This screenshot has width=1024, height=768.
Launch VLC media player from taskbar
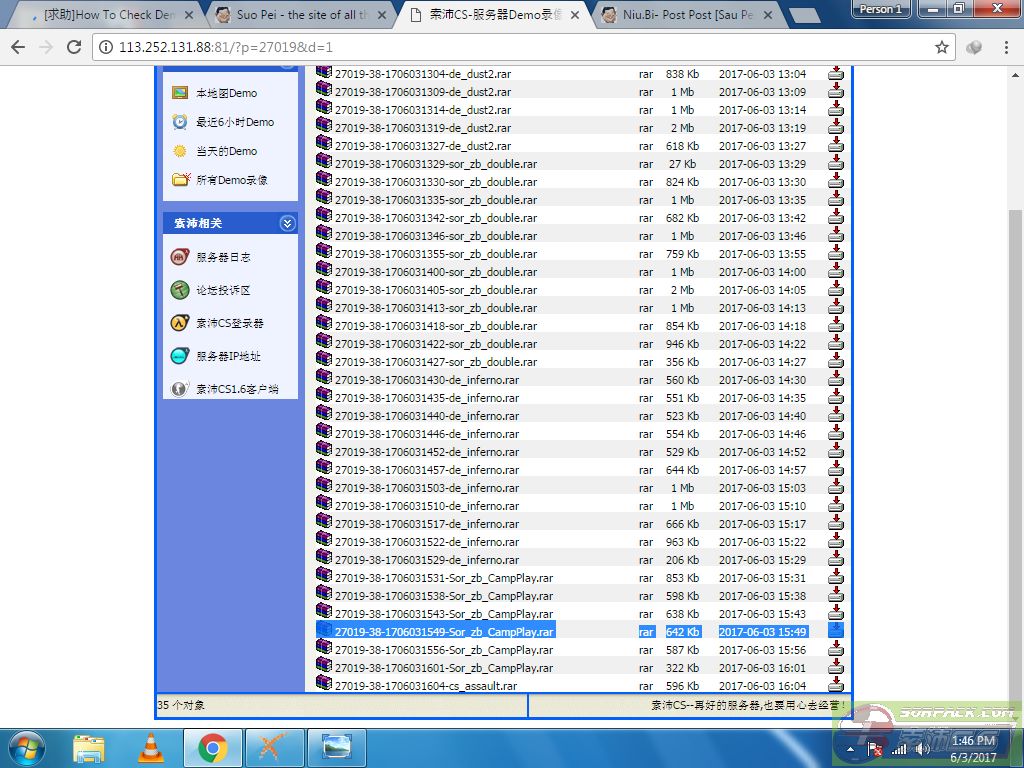coord(151,747)
